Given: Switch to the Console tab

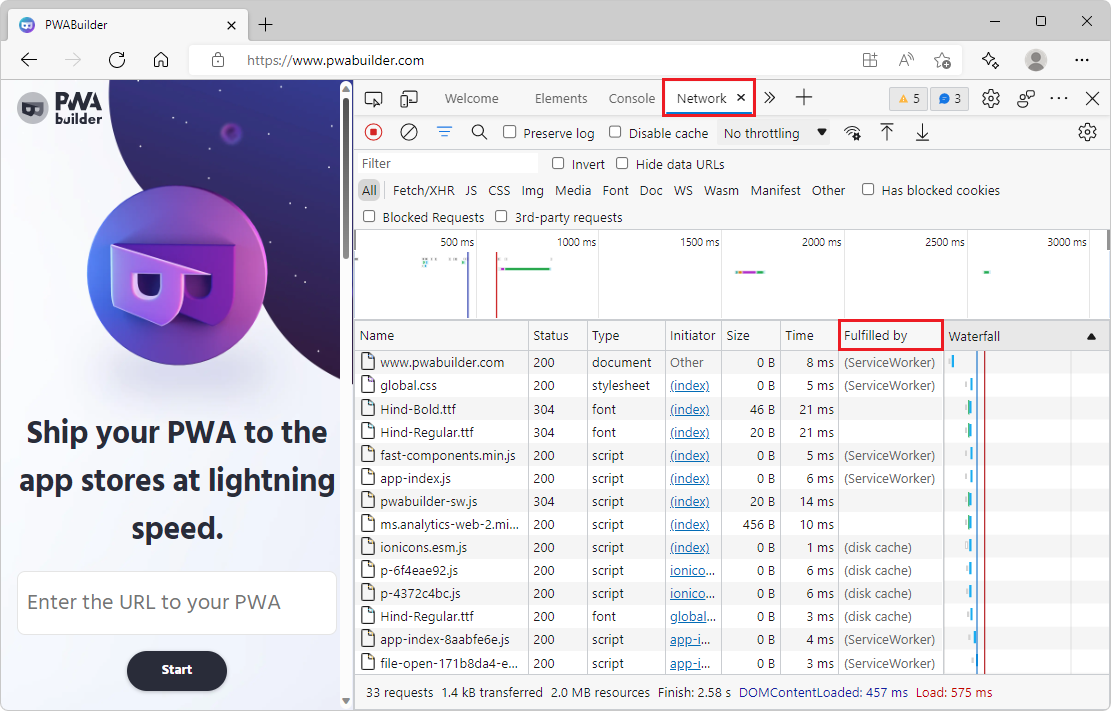Looking at the screenshot, I should pyautogui.click(x=631, y=98).
